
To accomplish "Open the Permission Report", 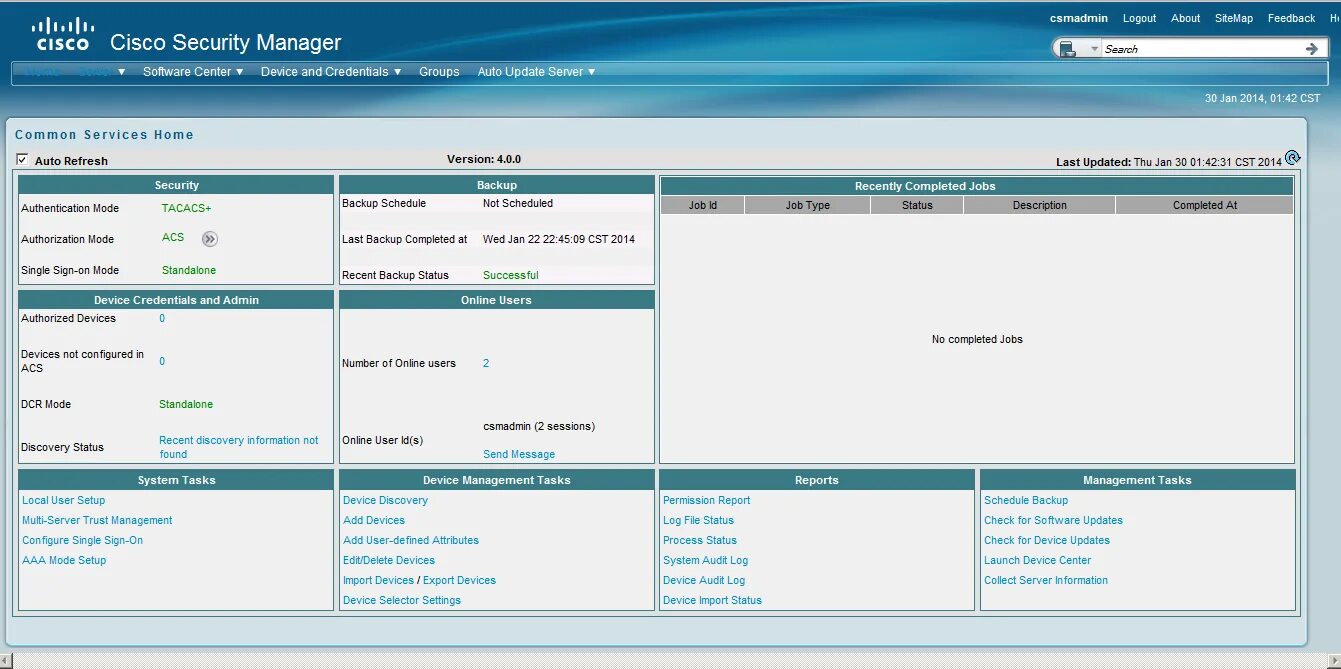I will click(x=706, y=500).
